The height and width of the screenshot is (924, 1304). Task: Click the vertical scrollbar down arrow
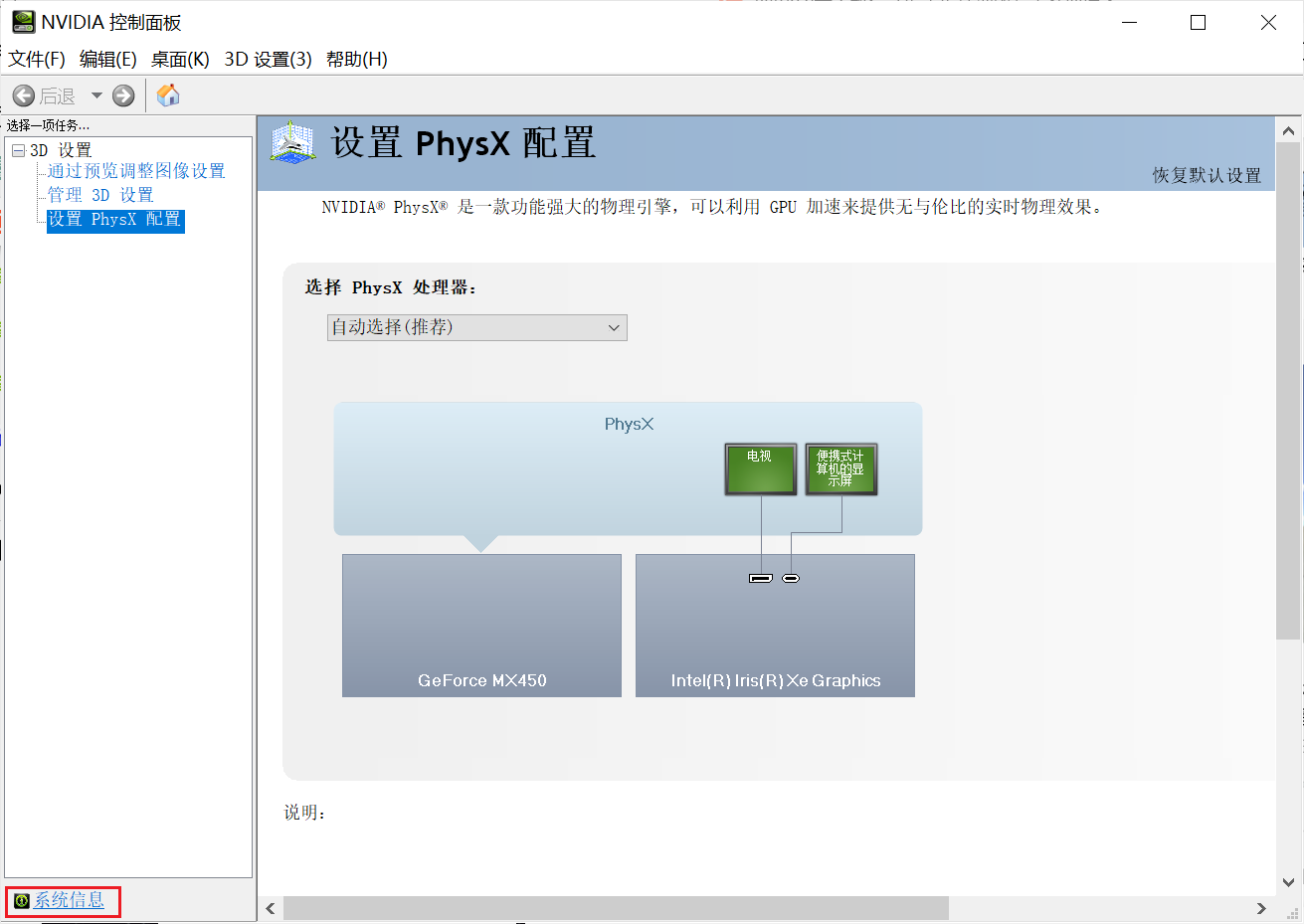click(1288, 882)
